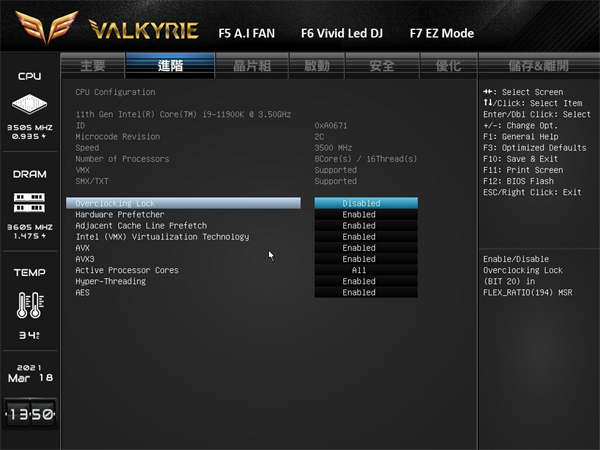Toggle the AVX3 Enabled setting
Screen dimensions: 600x450
click(366, 259)
